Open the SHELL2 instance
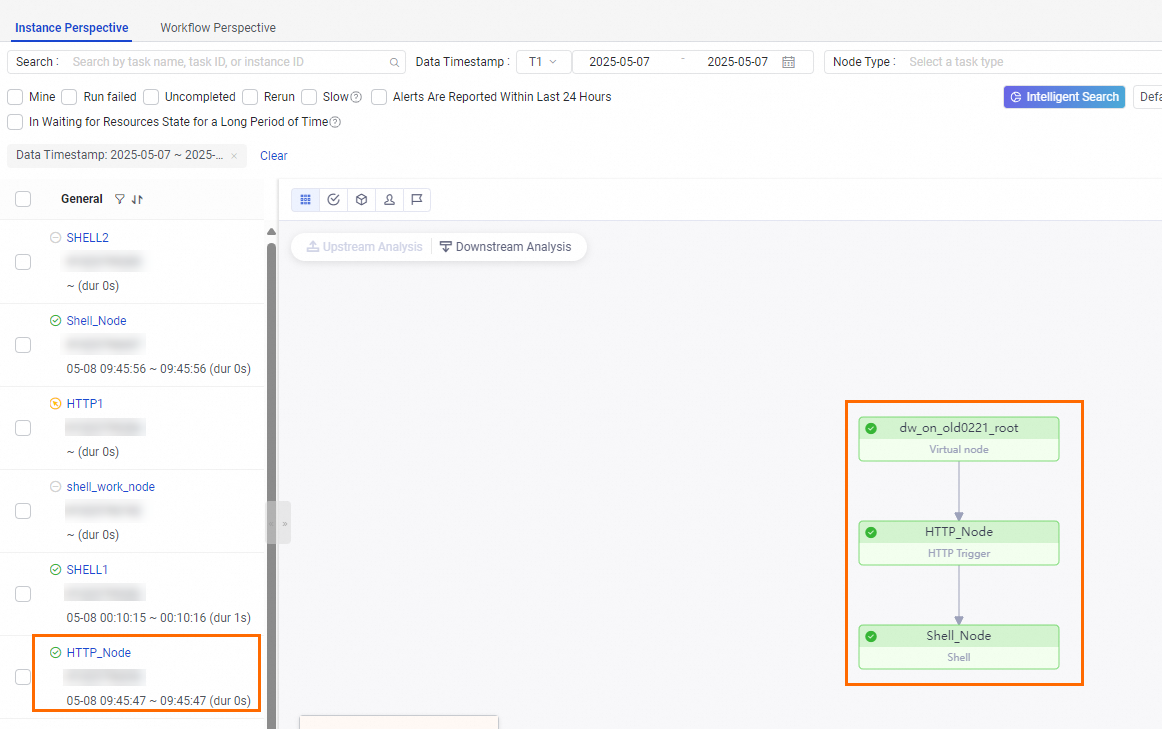 [87, 238]
